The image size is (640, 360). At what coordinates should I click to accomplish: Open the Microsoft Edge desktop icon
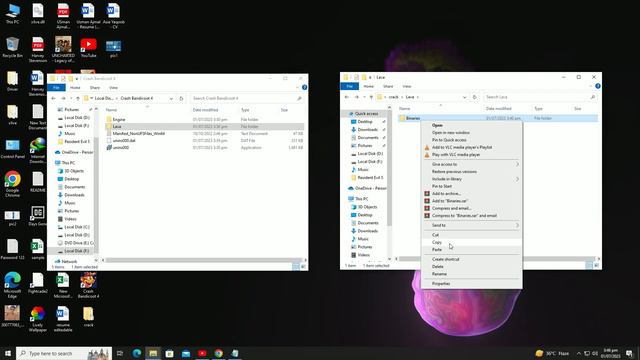pos(12,284)
